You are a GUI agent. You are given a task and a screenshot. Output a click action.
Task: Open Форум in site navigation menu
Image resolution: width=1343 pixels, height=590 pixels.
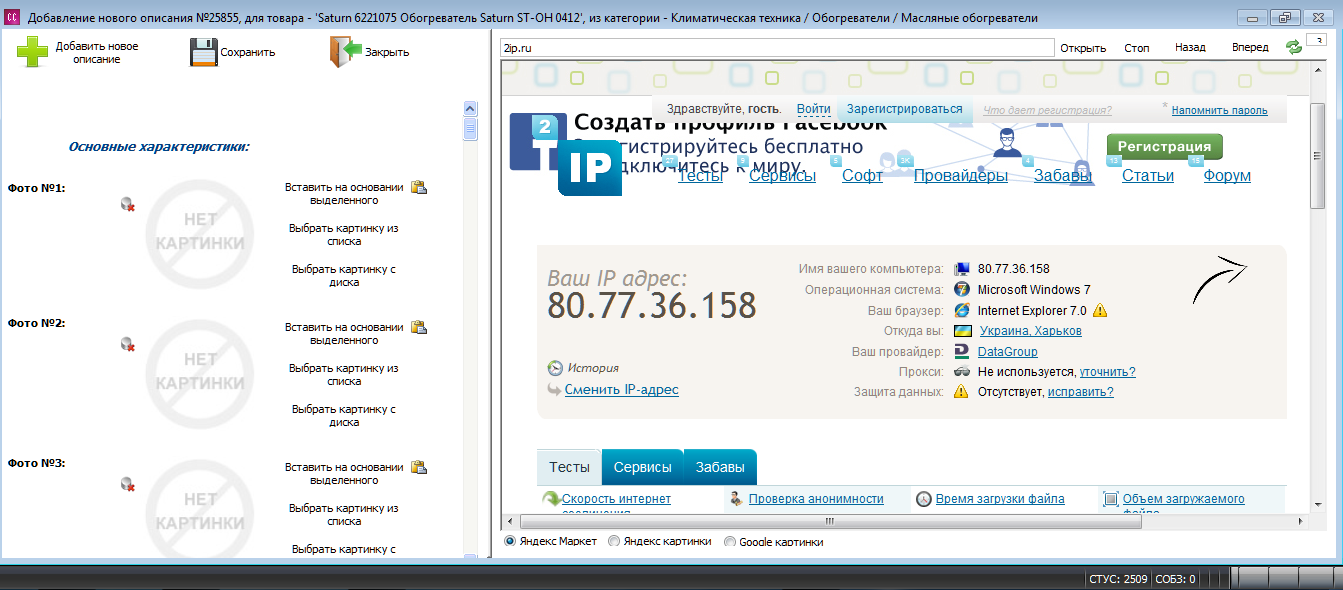pos(1227,176)
